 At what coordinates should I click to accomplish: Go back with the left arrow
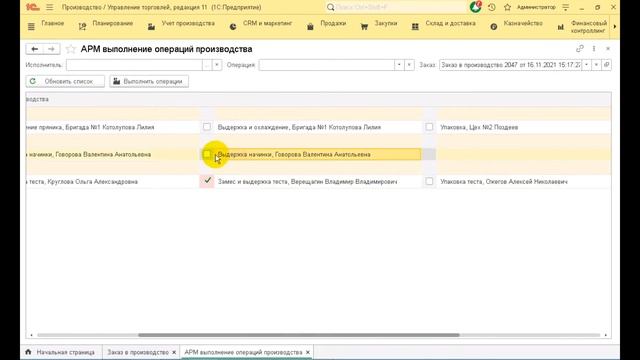(x=34, y=49)
